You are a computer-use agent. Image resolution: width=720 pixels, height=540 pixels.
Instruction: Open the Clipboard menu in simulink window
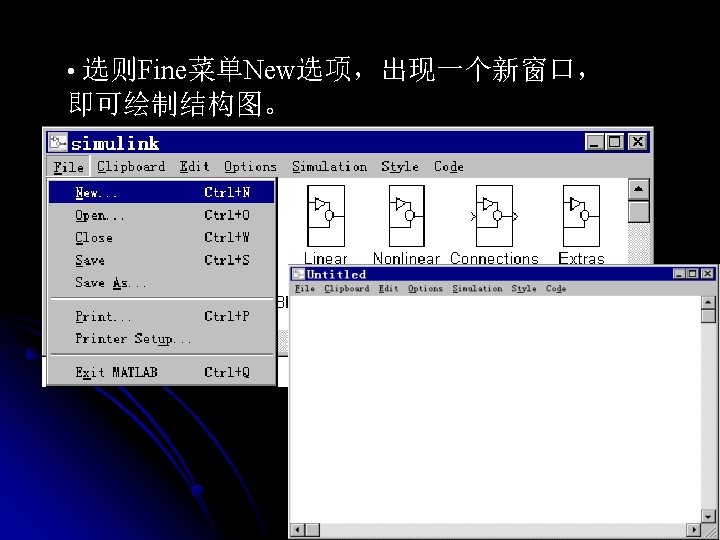131,166
